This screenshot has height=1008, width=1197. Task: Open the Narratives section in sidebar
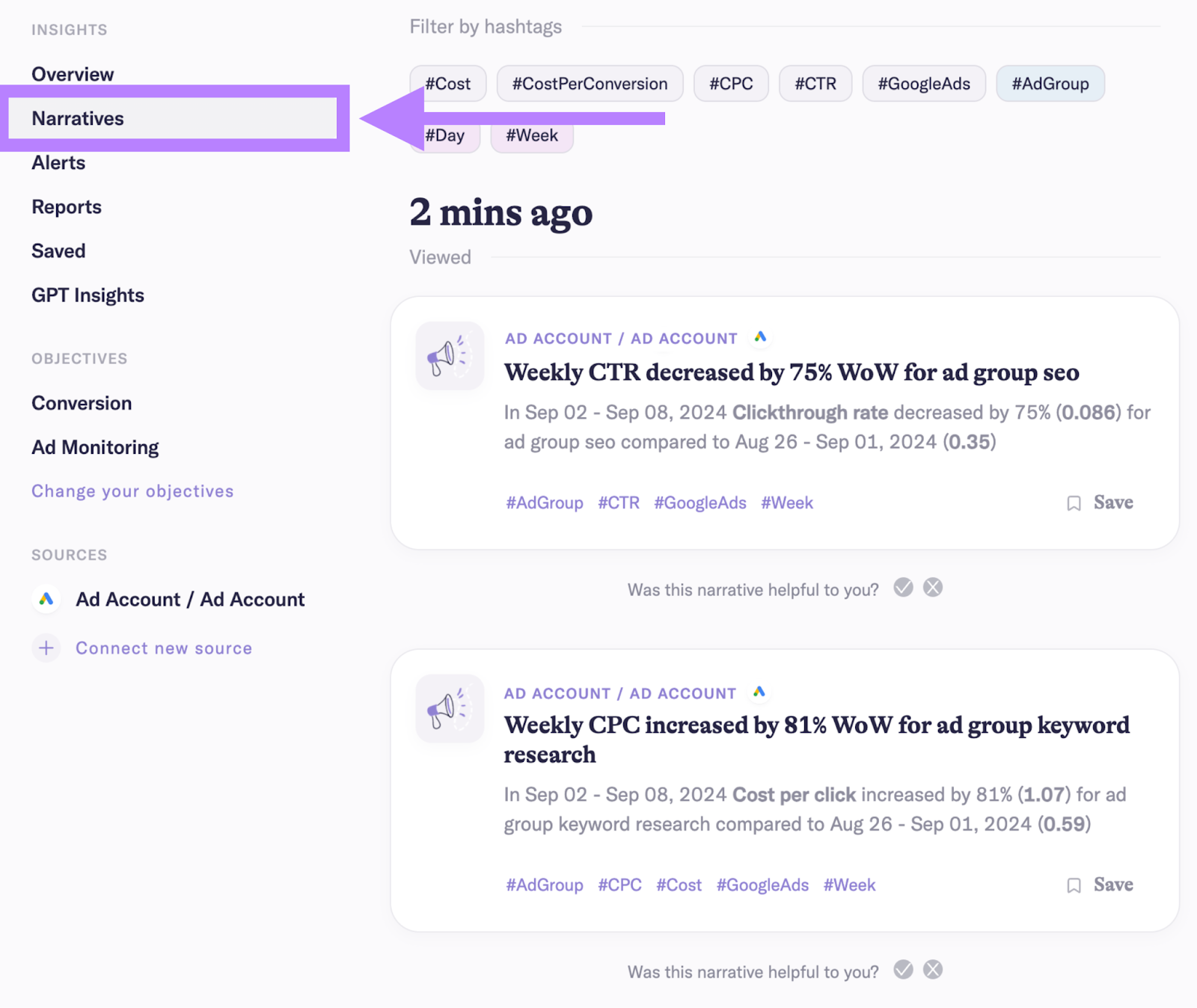(78, 118)
